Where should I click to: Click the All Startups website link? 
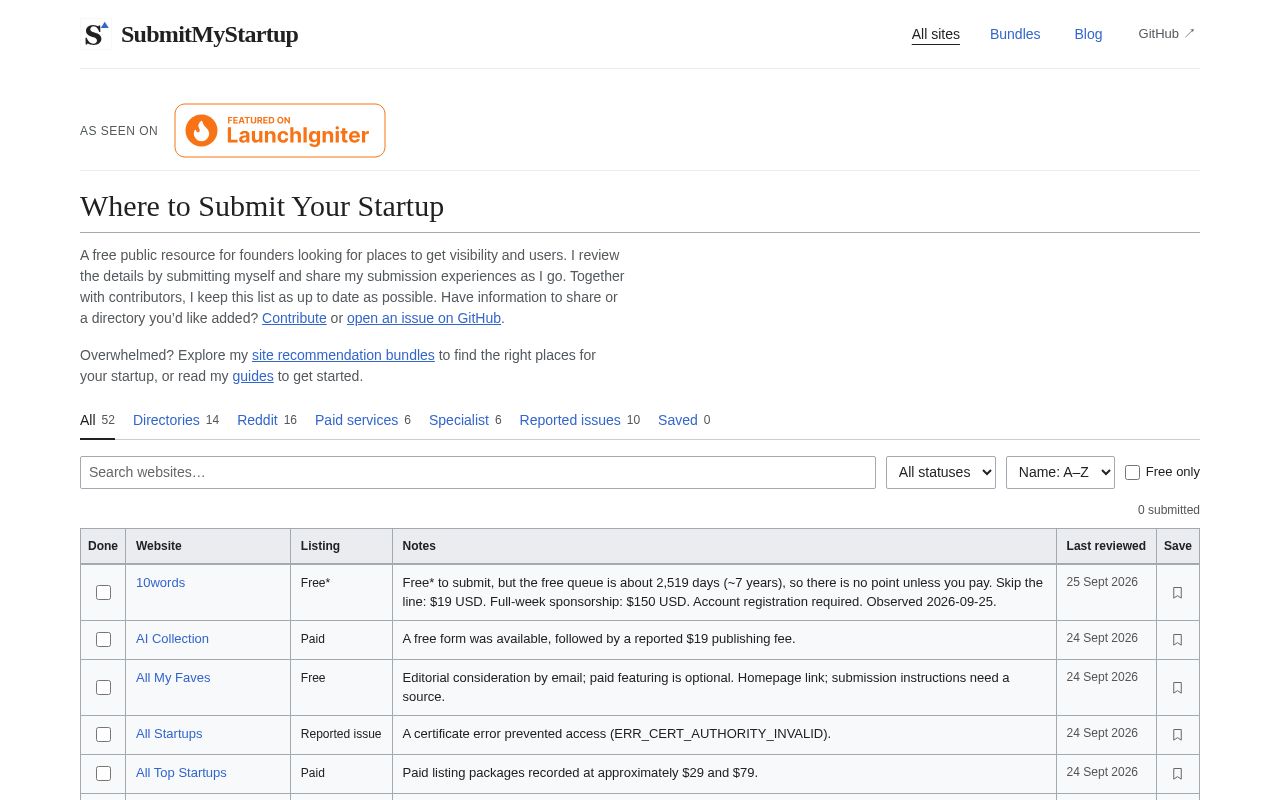pyautogui.click(x=169, y=733)
